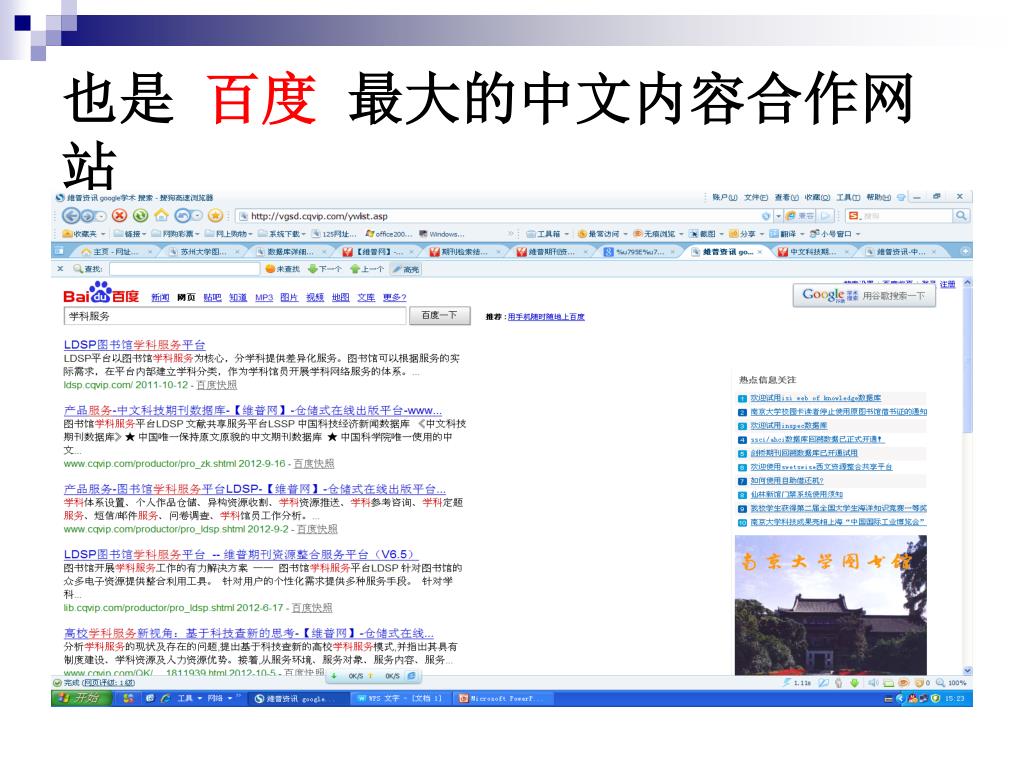
Task: Open the LDSP图书馆学科服务平台 result link
Action: [135, 345]
